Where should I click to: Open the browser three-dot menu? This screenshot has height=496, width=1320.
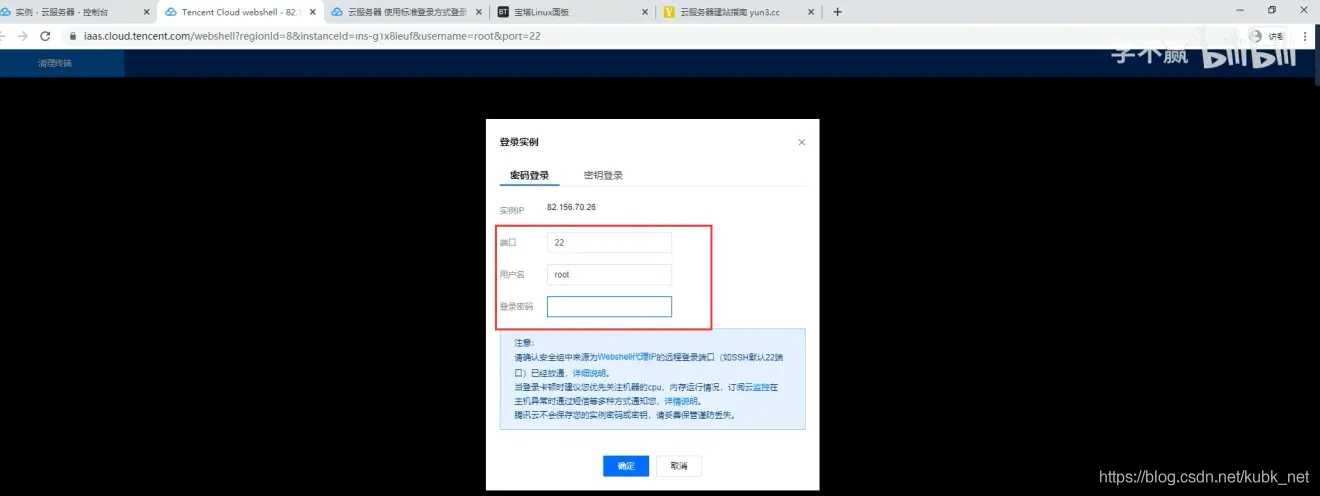point(1306,35)
